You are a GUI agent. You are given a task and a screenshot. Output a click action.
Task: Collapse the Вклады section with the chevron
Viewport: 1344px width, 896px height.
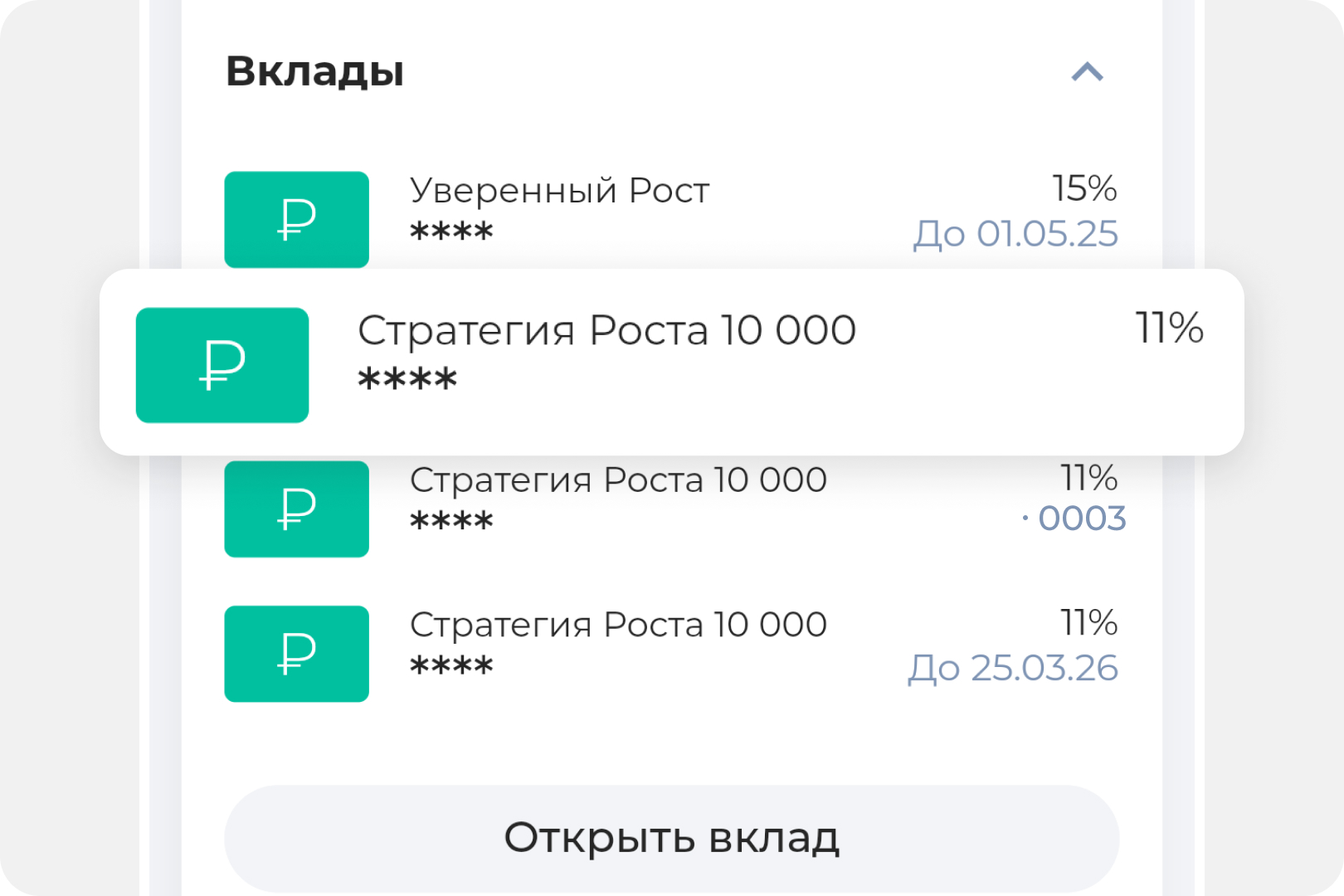click(x=1087, y=72)
